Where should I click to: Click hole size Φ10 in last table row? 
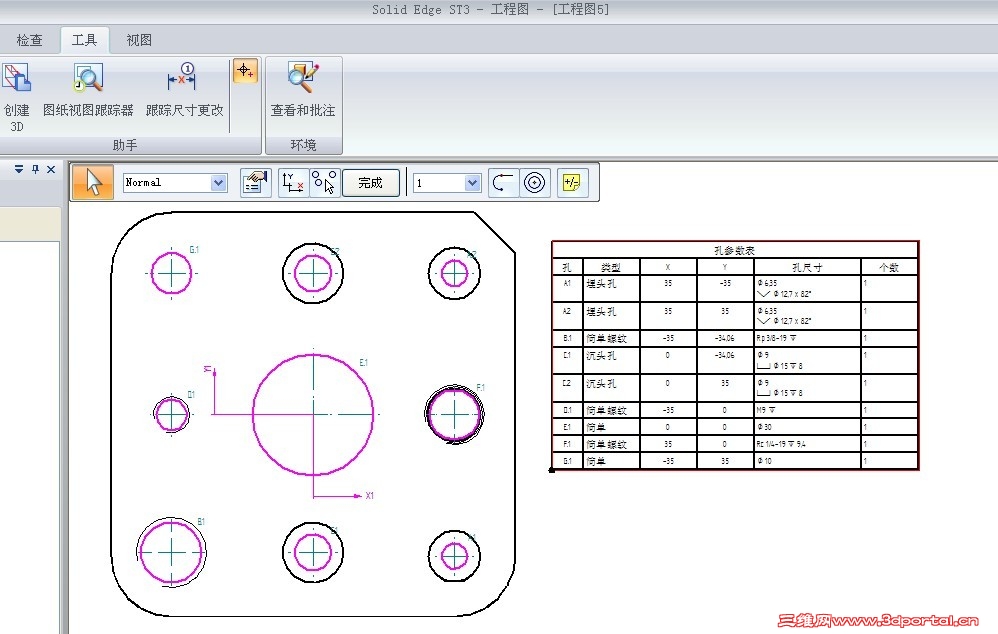764,461
